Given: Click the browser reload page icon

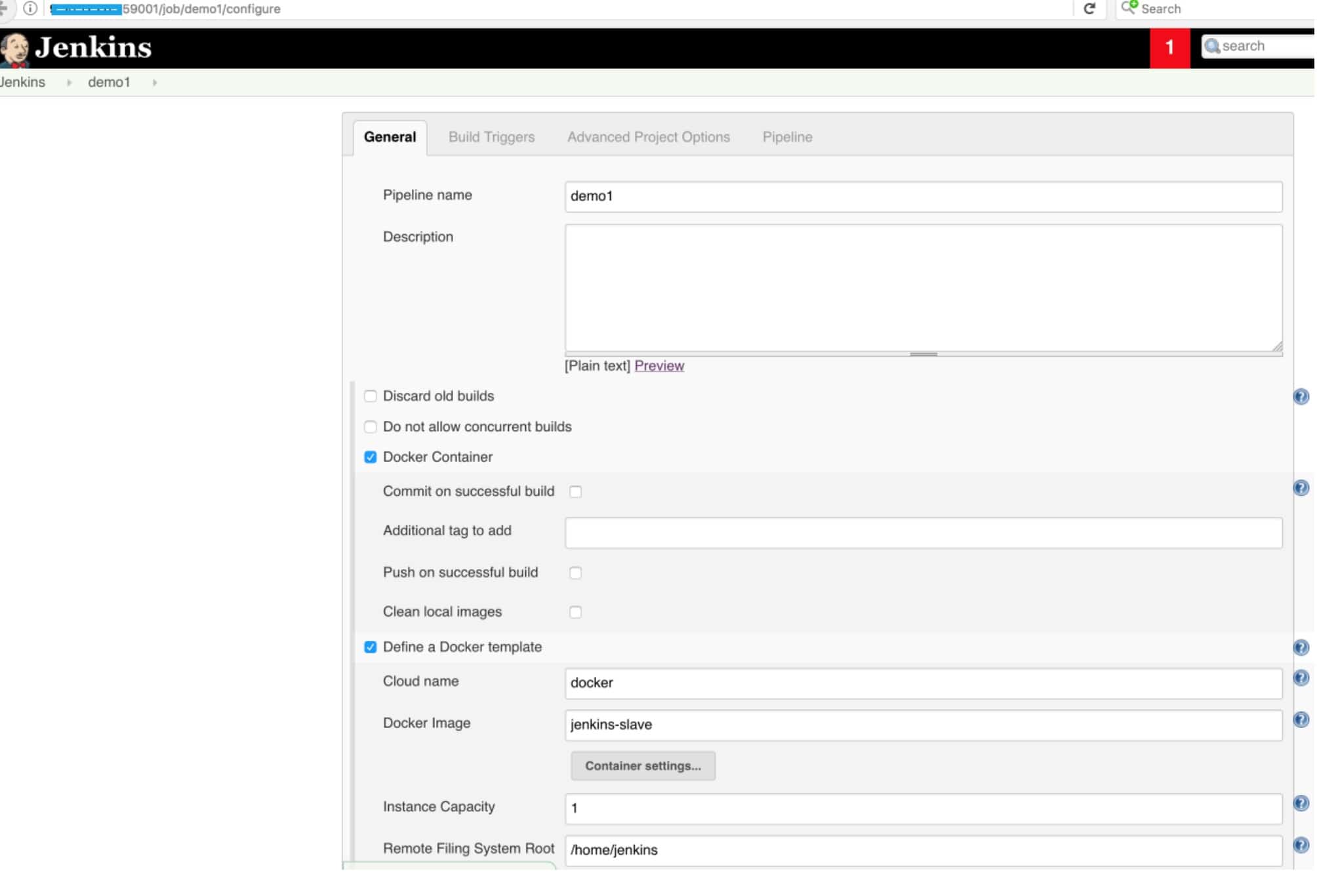Looking at the screenshot, I should click(1089, 9).
